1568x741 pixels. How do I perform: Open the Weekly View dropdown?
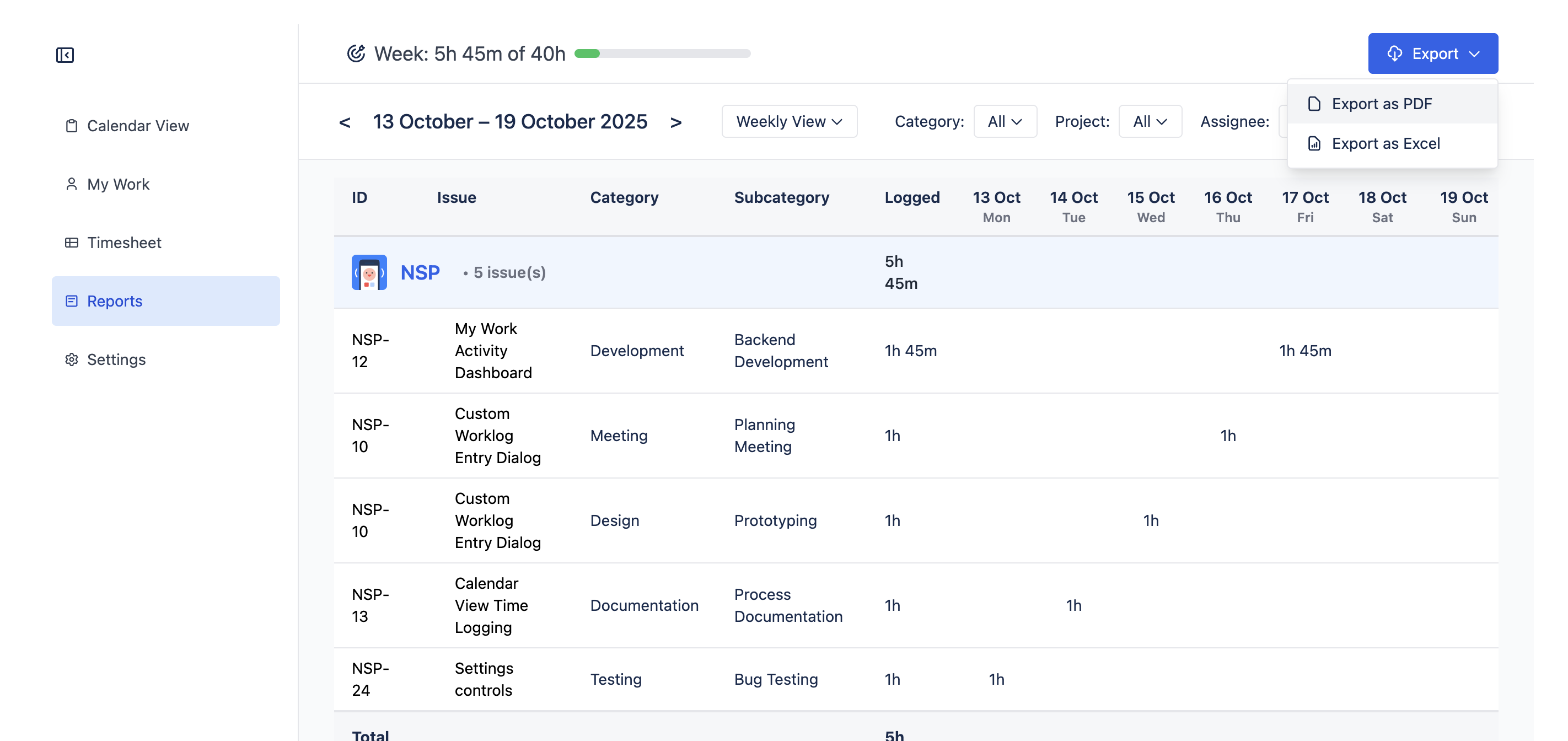789,121
